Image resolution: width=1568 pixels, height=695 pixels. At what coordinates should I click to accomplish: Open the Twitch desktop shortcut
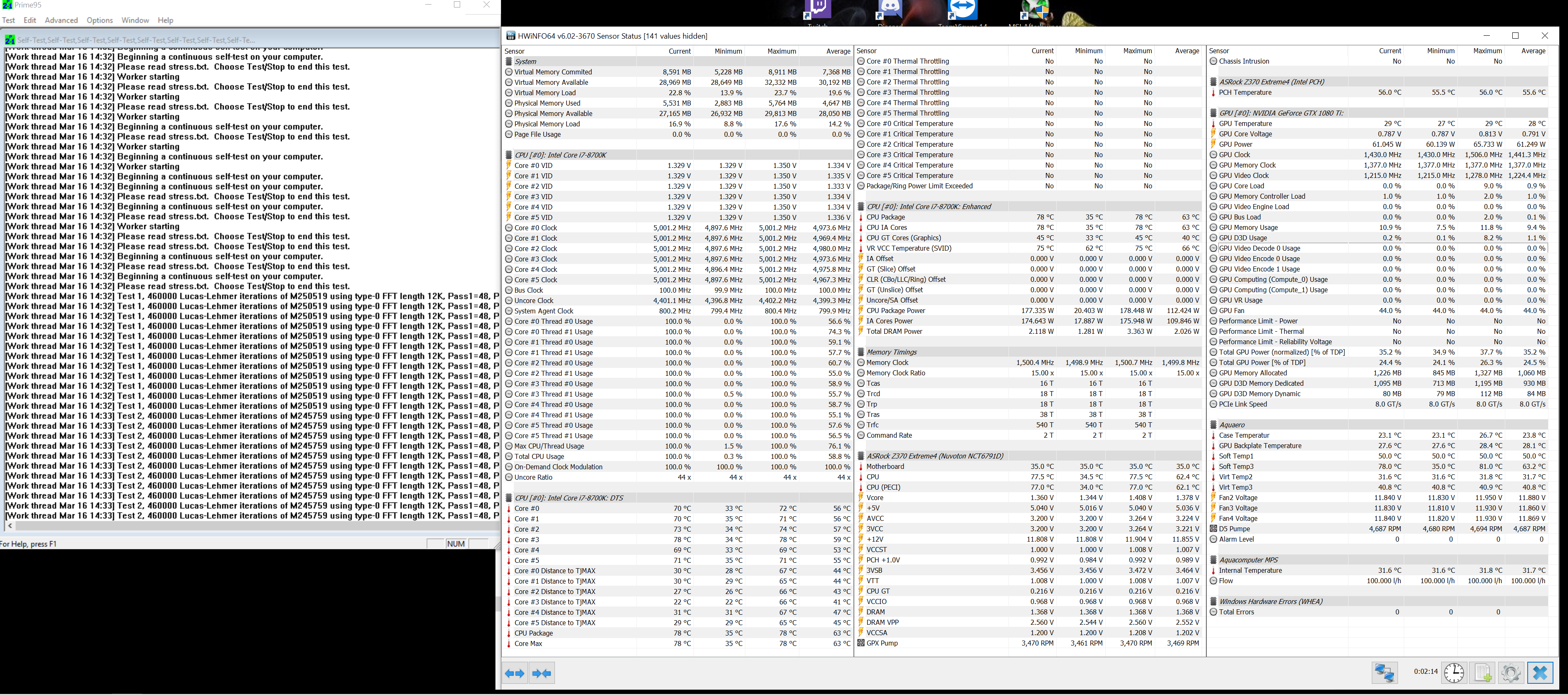coord(817,13)
